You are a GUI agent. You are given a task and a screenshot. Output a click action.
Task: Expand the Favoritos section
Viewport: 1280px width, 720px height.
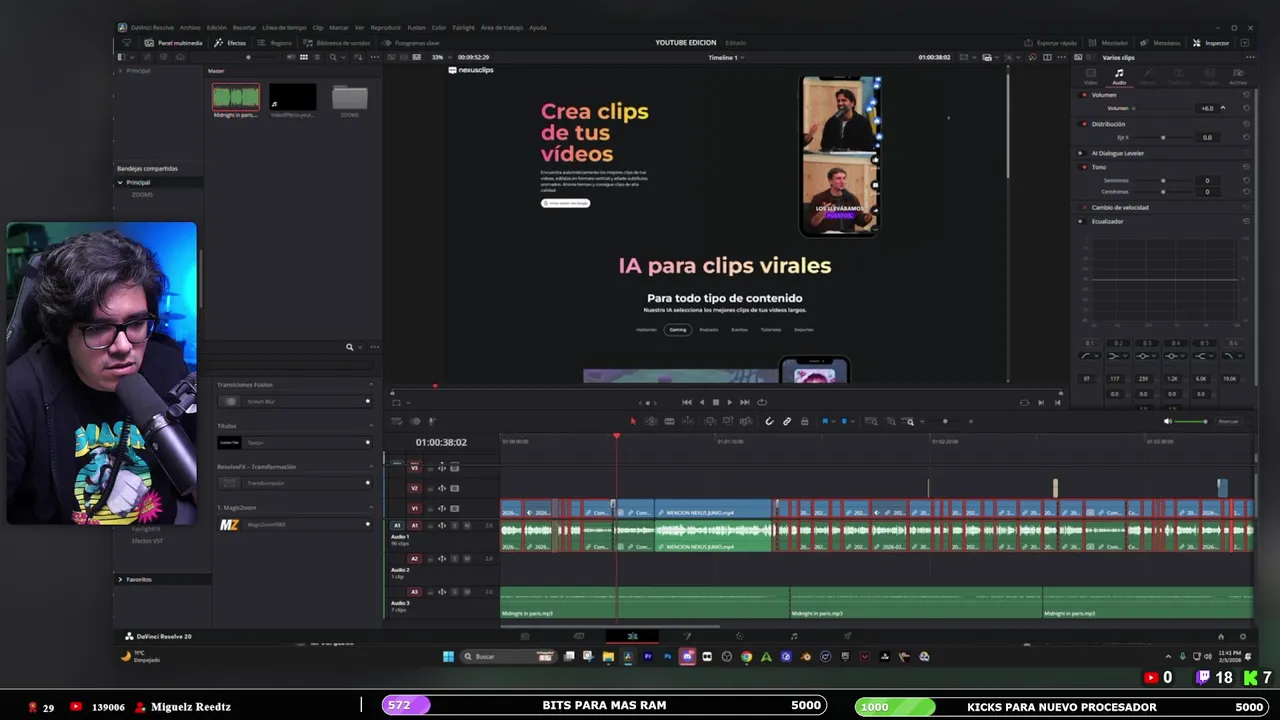[x=120, y=579]
